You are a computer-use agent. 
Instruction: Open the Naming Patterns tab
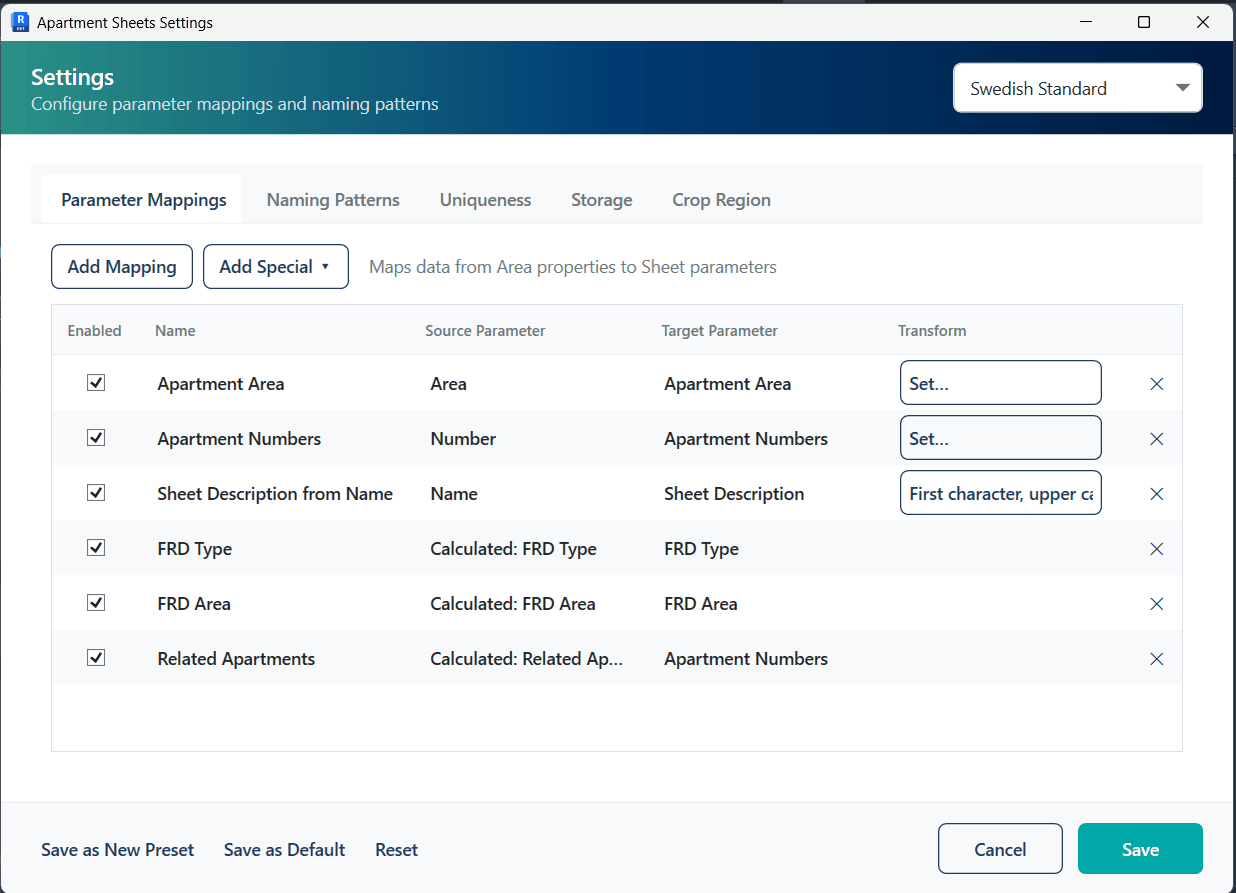[x=333, y=200]
